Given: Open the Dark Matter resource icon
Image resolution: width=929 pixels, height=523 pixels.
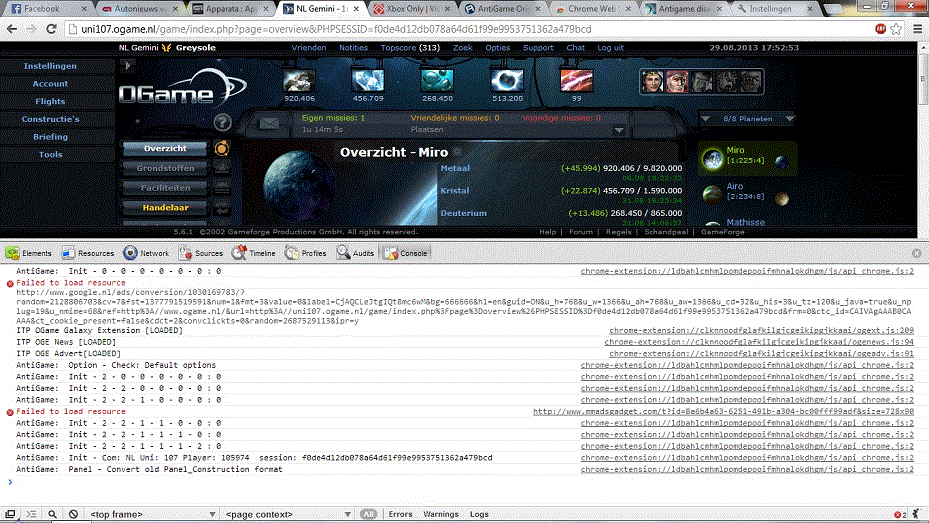Looking at the screenshot, I should [x=576, y=81].
